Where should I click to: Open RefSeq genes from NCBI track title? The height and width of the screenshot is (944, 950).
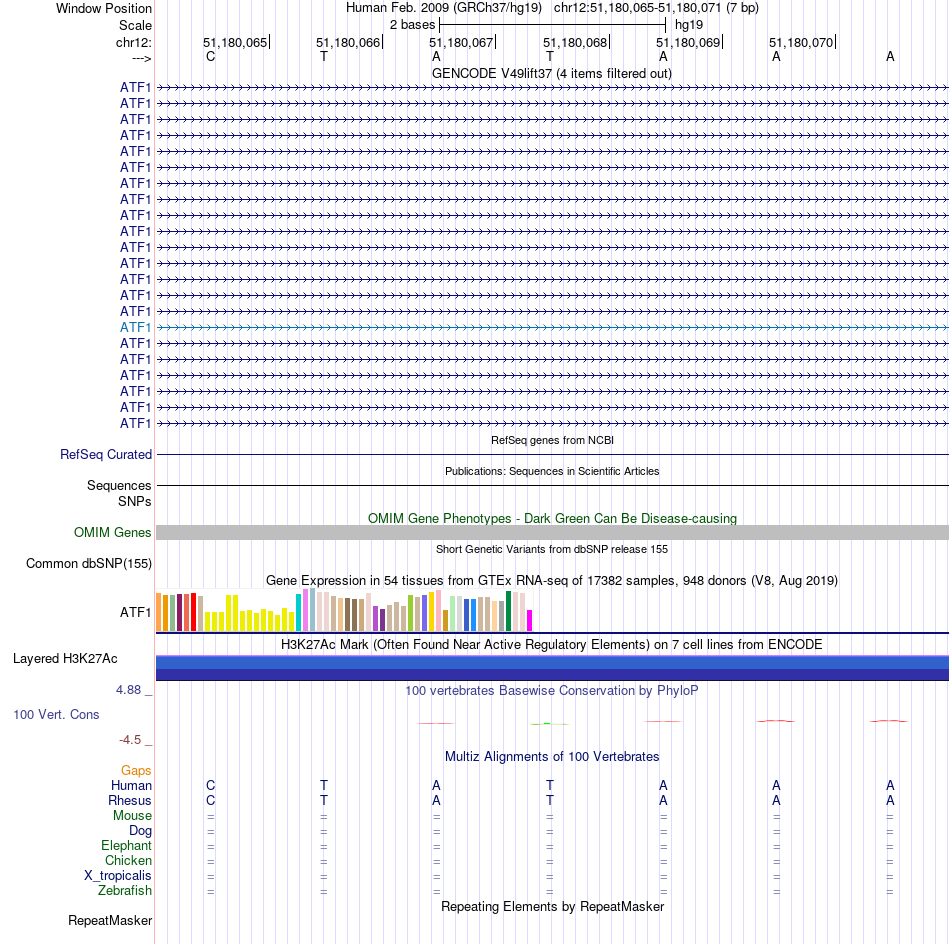552,440
